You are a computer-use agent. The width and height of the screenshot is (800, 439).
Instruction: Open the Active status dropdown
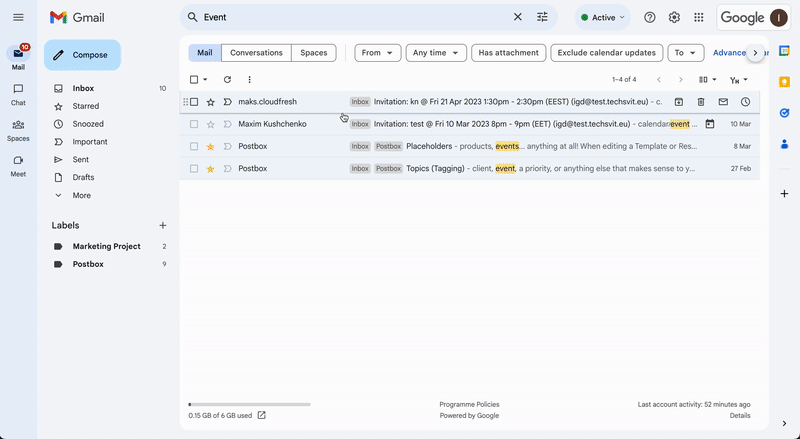[603, 17]
